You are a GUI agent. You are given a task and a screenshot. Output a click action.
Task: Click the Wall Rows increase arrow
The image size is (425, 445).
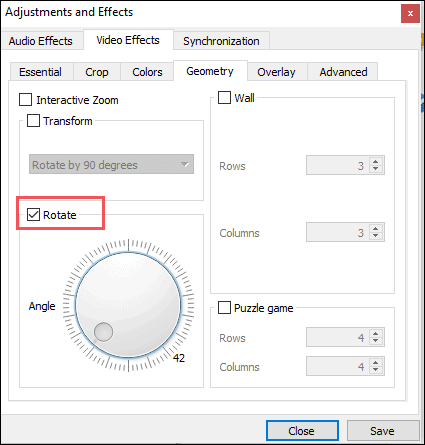coord(376,161)
